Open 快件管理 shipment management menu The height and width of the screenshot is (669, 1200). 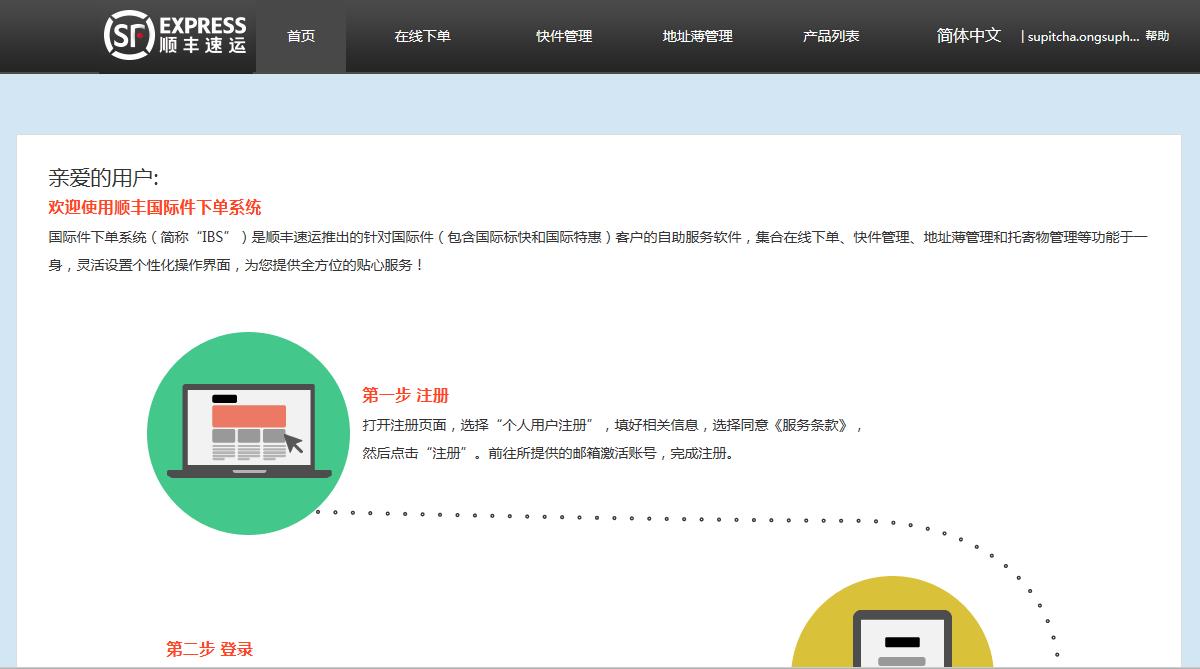point(564,36)
